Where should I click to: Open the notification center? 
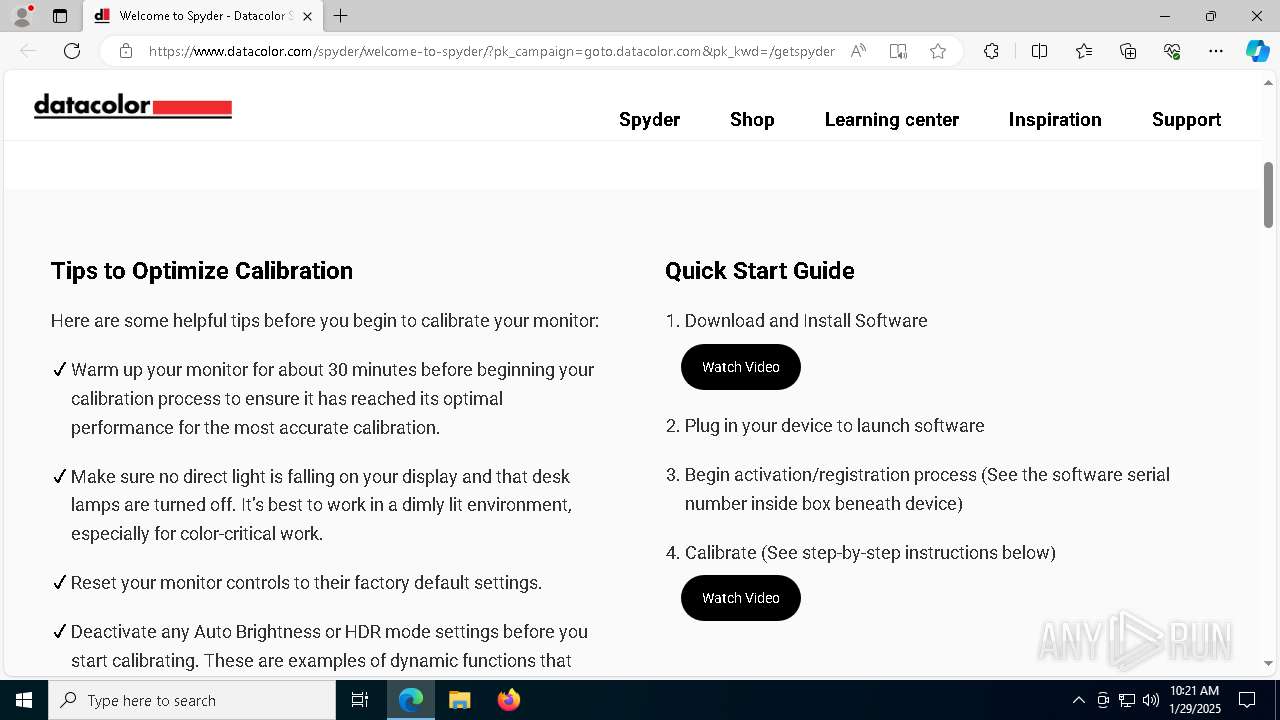click(x=1247, y=700)
